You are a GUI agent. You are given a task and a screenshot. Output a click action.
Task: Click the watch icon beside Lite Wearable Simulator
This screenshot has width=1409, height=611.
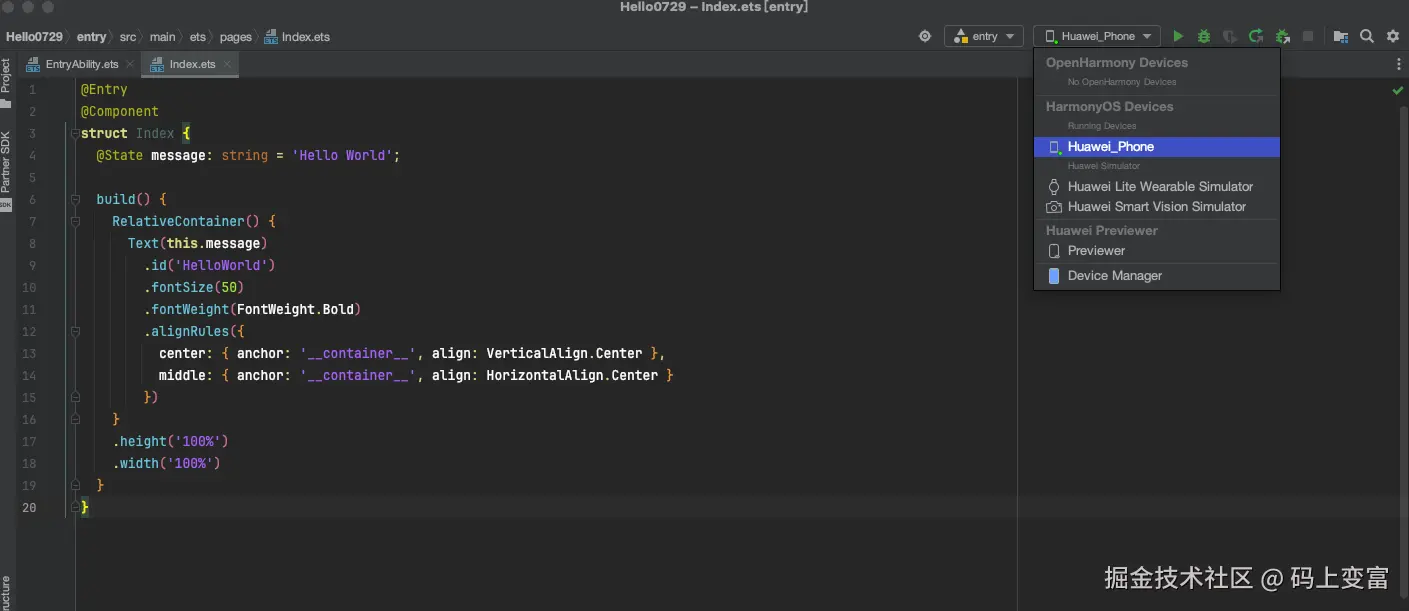[x=1054, y=187]
